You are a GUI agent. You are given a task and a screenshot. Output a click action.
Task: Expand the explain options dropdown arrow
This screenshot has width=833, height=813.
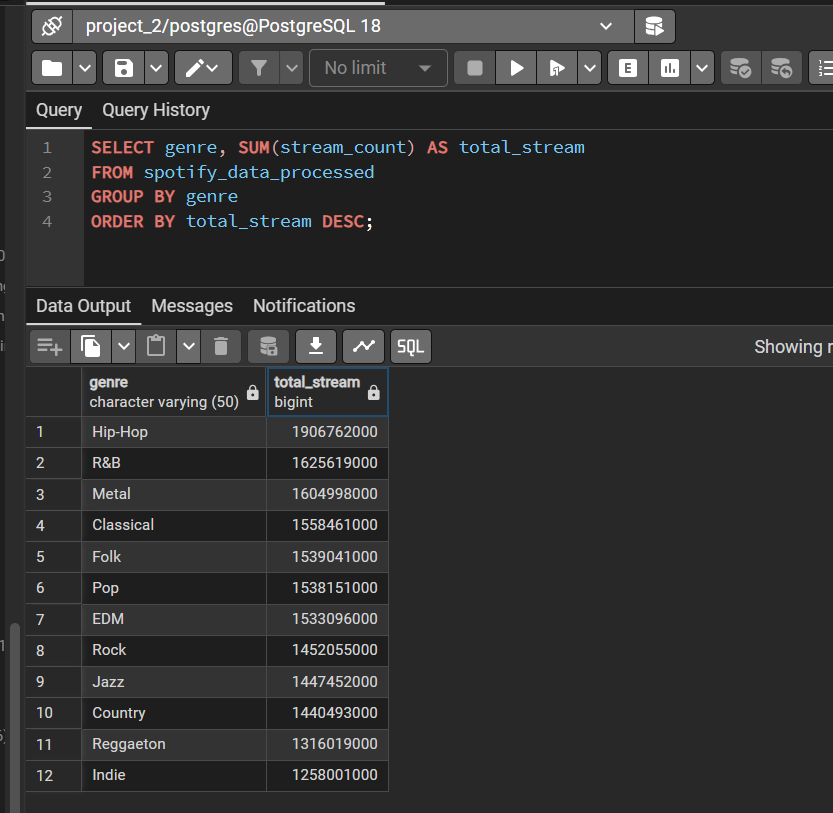pos(702,68)
